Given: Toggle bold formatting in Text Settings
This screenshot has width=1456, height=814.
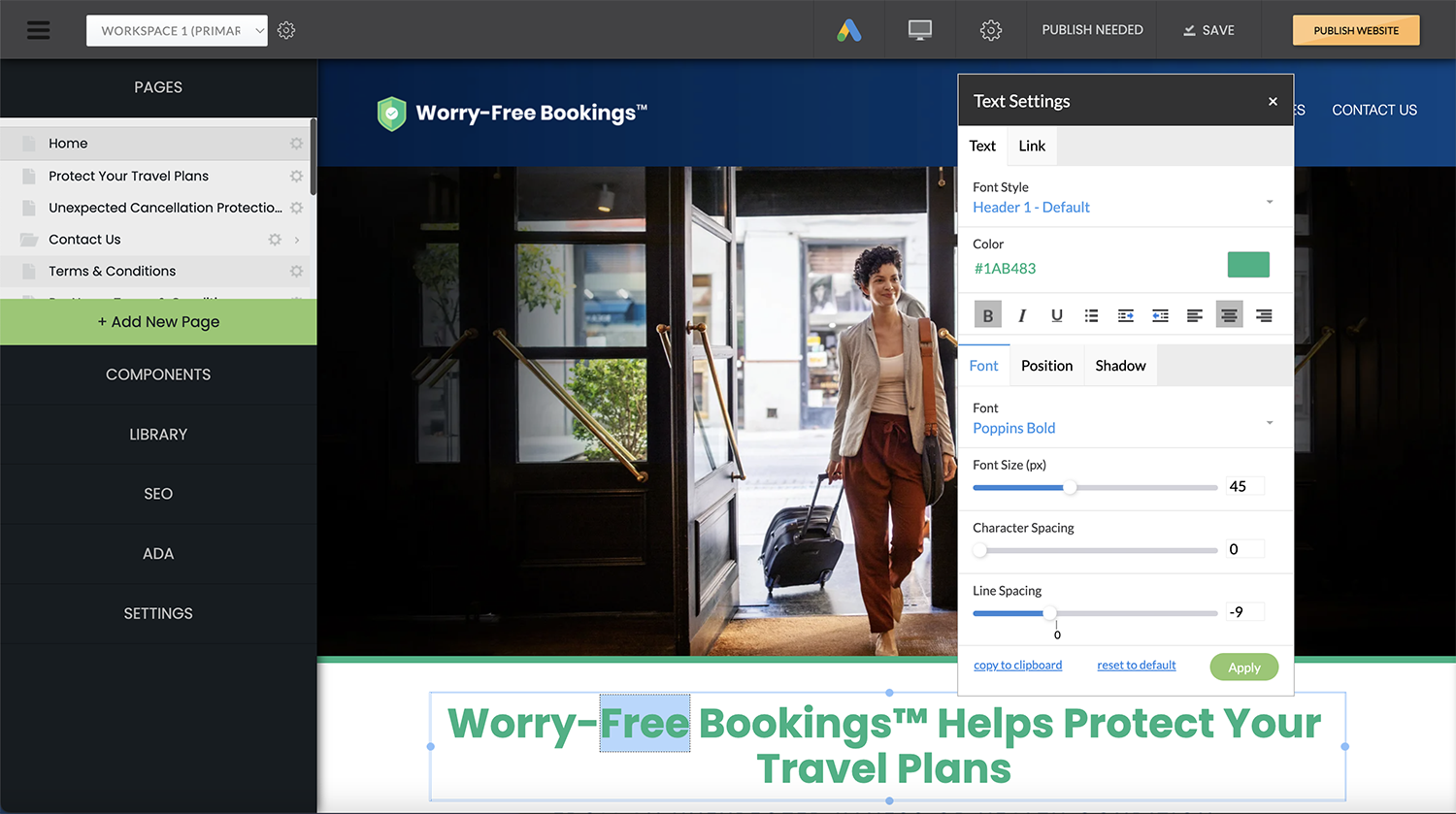Looking at the screenshot, I should coord(987,315).
